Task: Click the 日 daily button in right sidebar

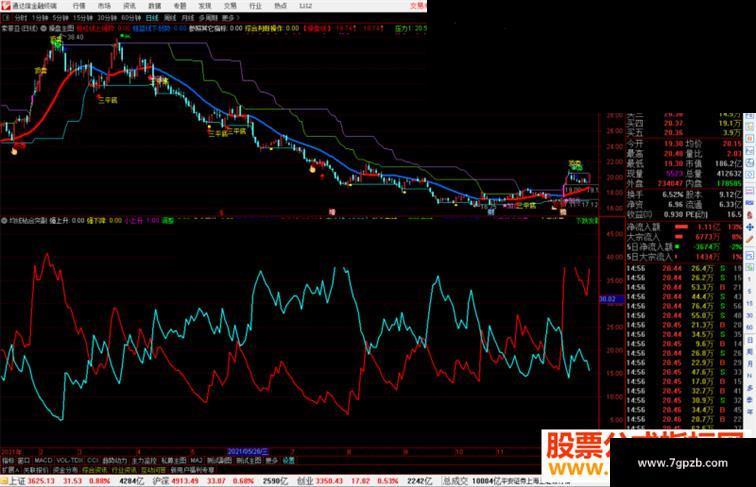Action: point(750,340)
